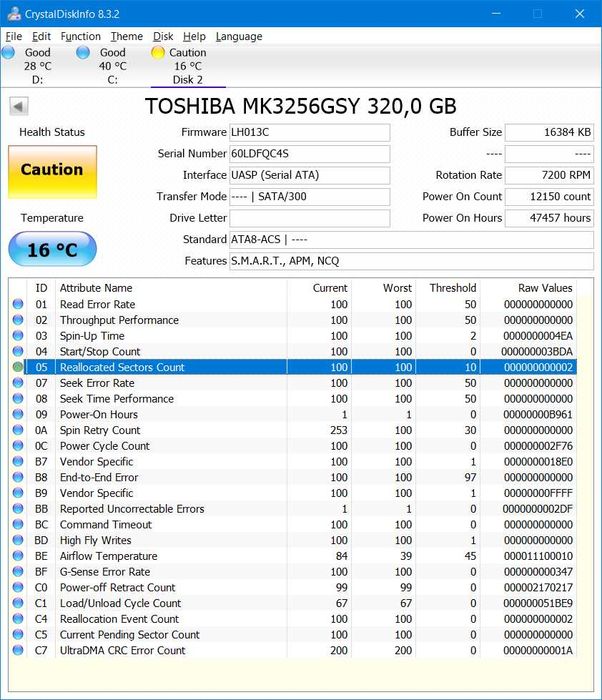This screenshot has height=700, width=602.
Task: Click the Rotation Rate value 7200 RPM
Action: click(x=549, y=175)
